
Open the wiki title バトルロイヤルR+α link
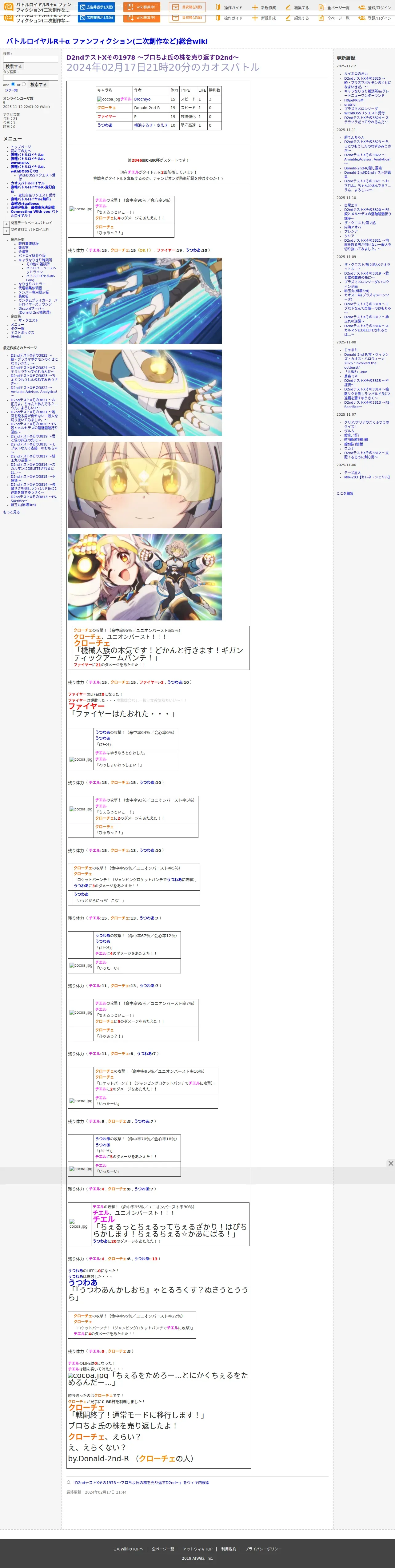(x=106, y=42)
